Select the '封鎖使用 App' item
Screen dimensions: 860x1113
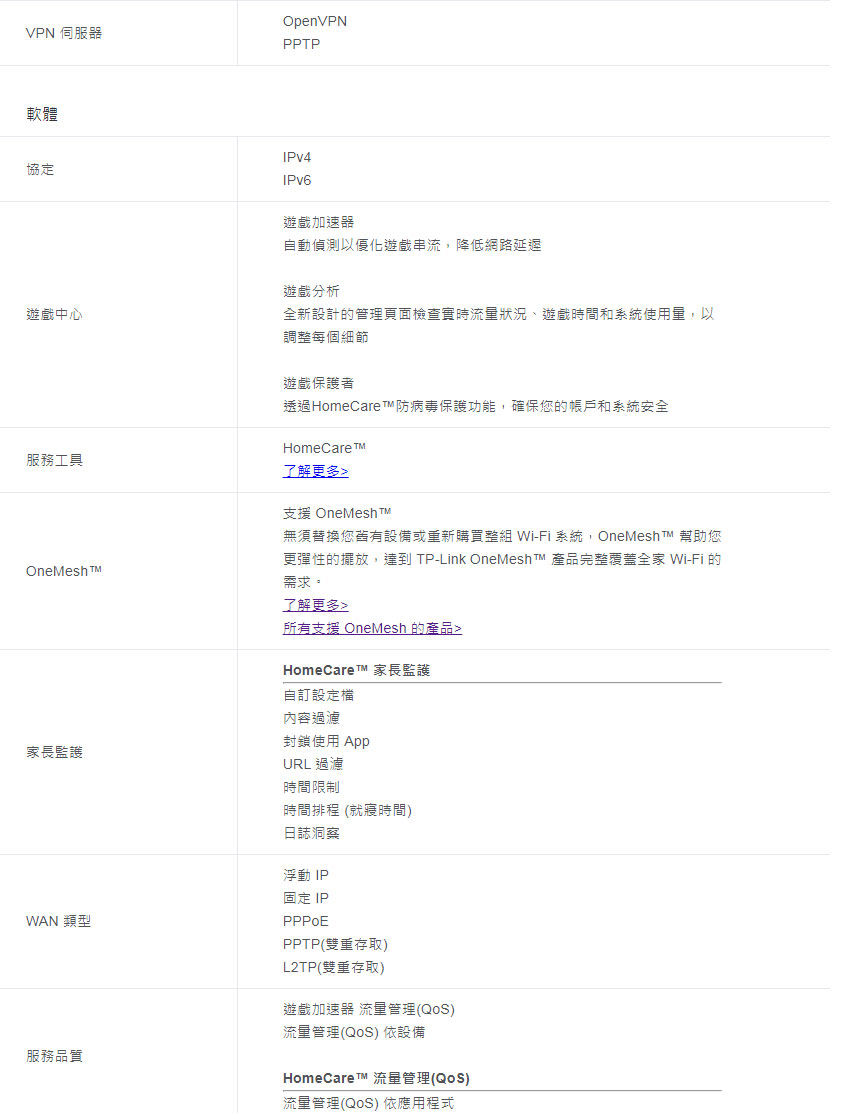point(326,741)
